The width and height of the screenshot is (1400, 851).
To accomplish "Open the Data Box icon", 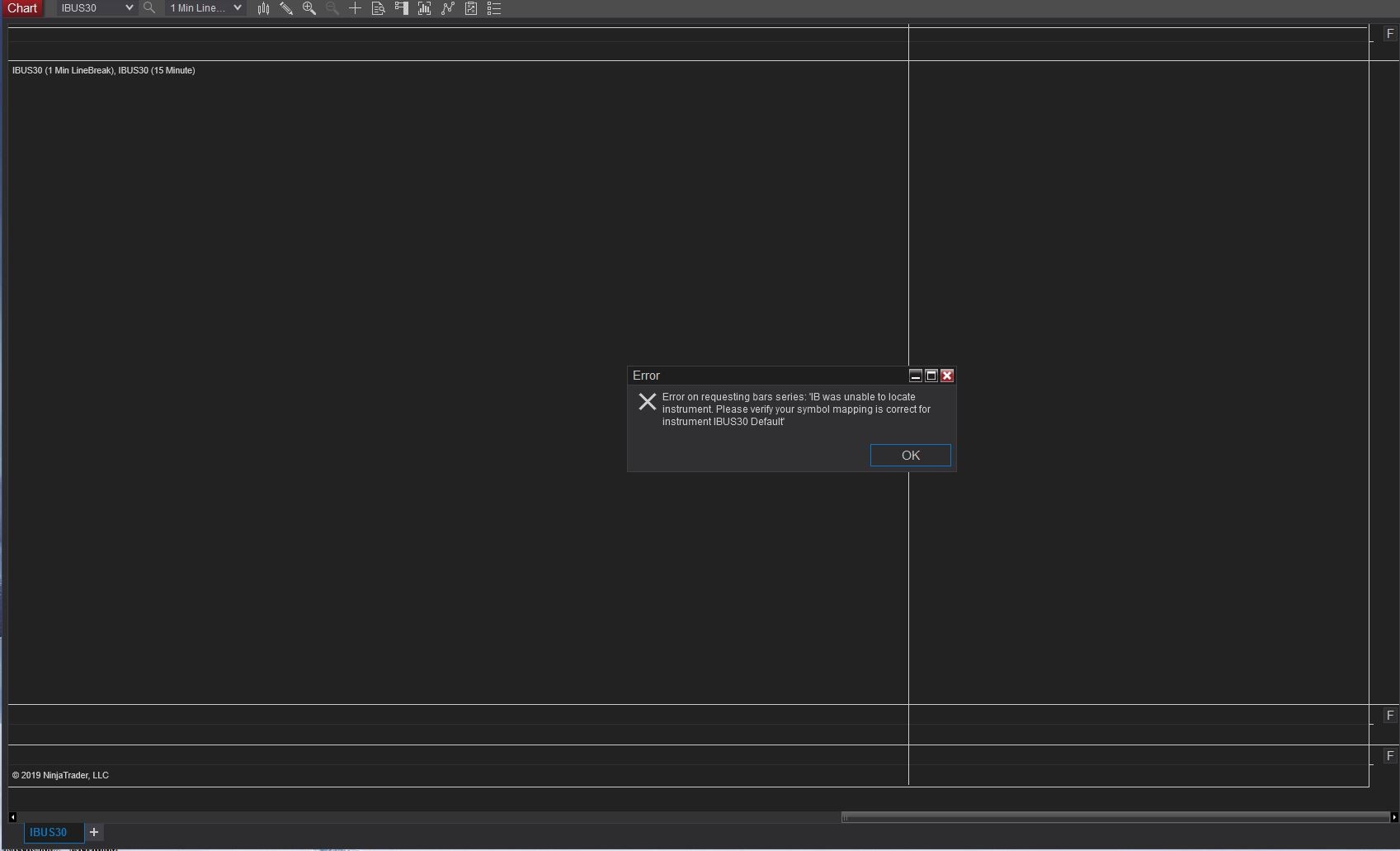I will [379, 8].
